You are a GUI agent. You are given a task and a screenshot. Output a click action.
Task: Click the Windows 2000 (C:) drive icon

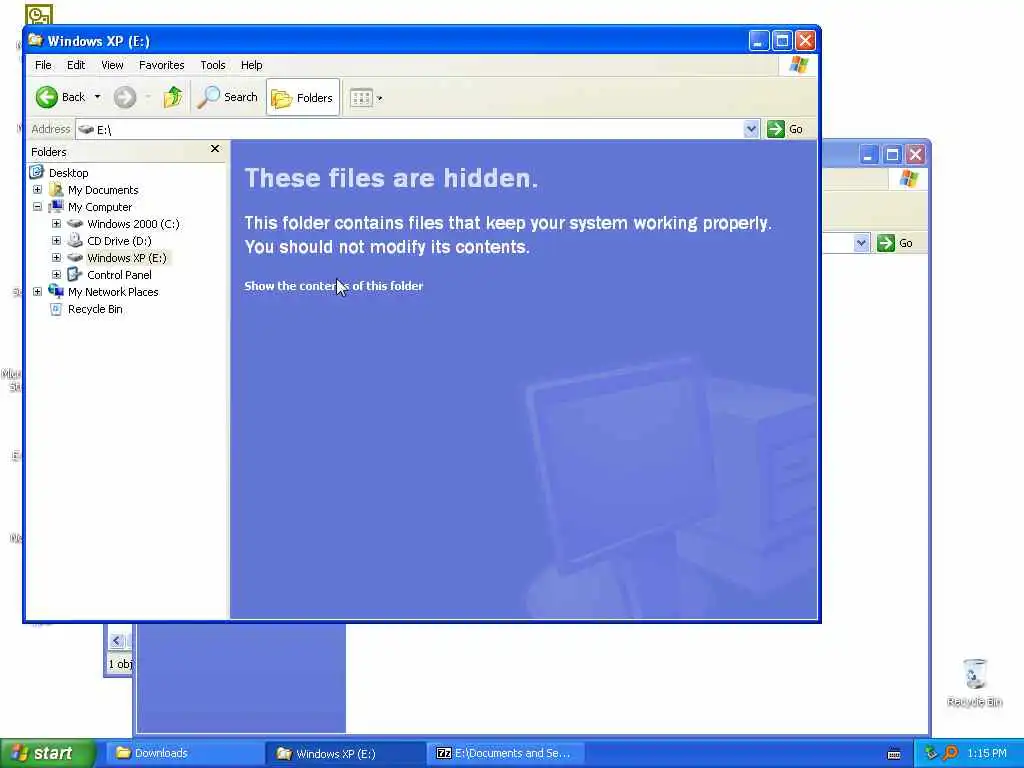click(75, 223)
